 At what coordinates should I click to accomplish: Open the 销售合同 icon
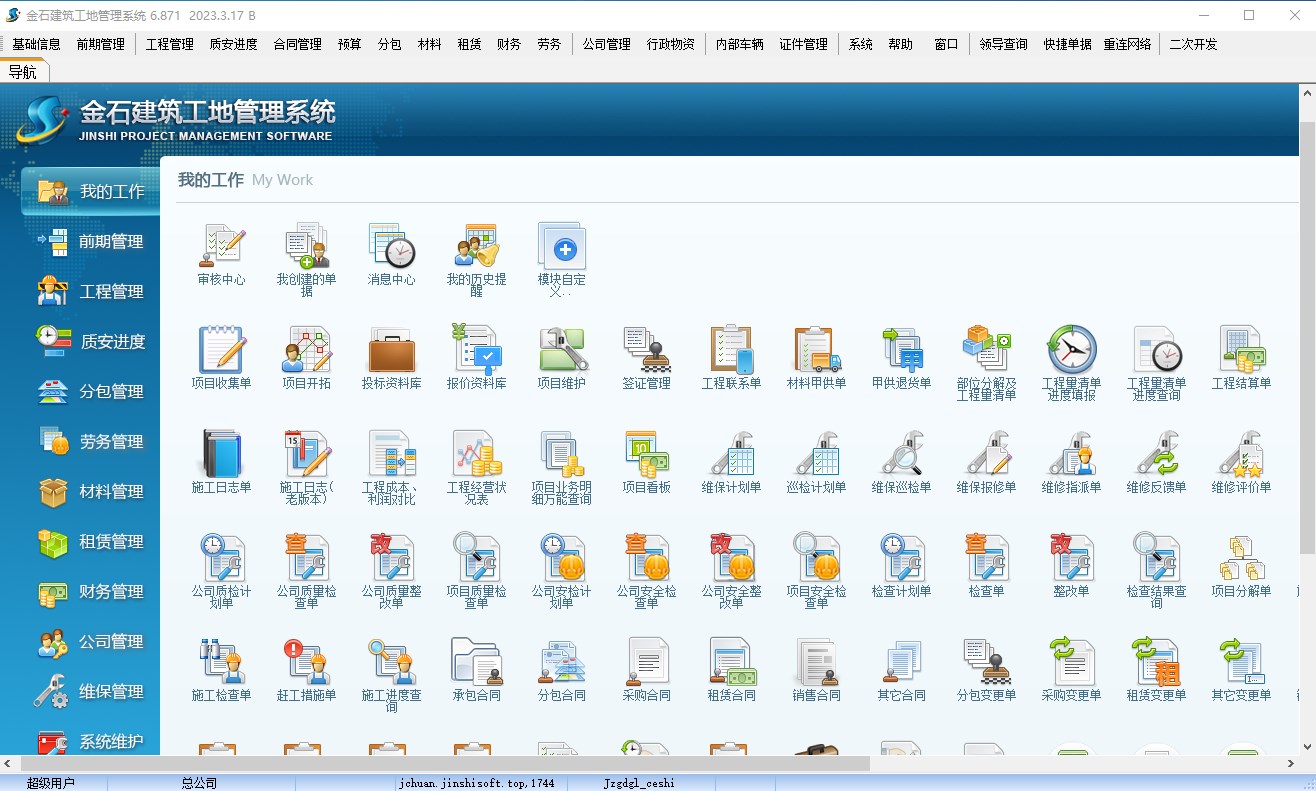coord(816,662)
